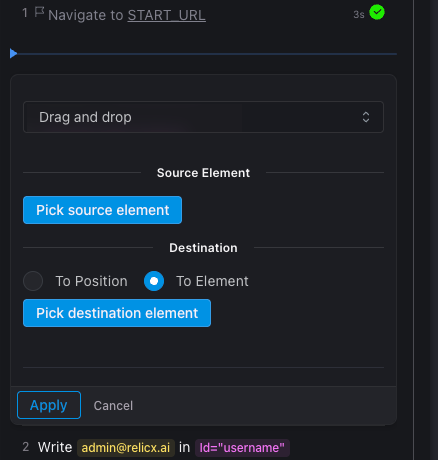438x460 pixels.
Task: Open the START_URL link in step 1
Action: [x=167, y=15]
